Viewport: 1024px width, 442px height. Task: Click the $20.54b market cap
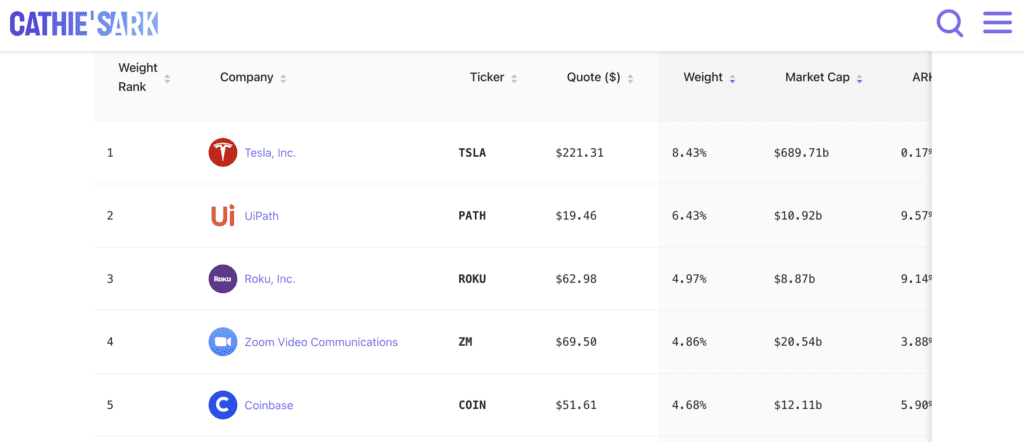[x=798, y=341]
